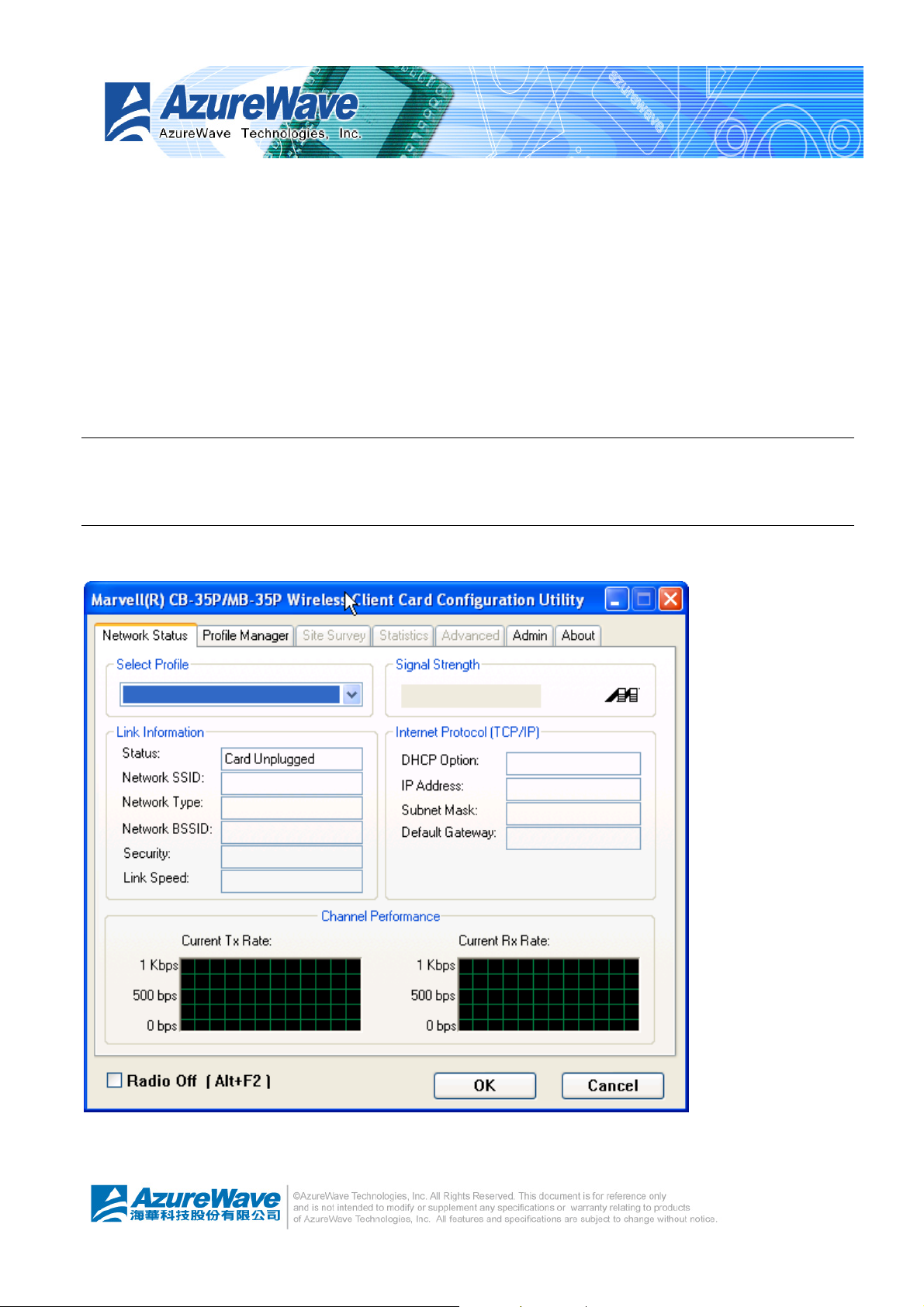
Task: Click the Status field showing Card Unplugged
Action: [292, 759]
